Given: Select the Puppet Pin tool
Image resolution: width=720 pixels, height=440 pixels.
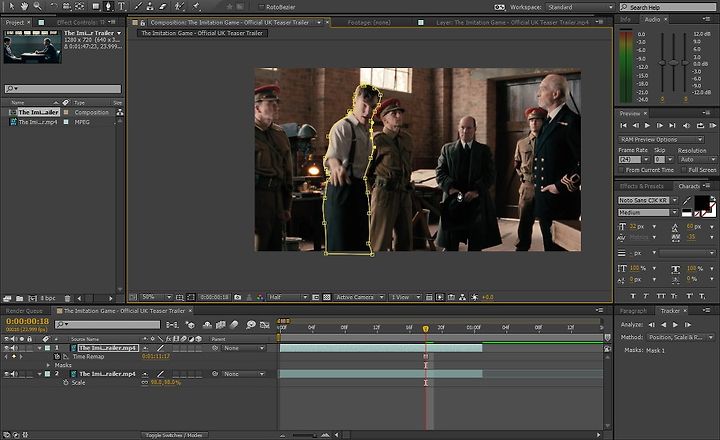Looking at the screenshot, I should [196, 6].
